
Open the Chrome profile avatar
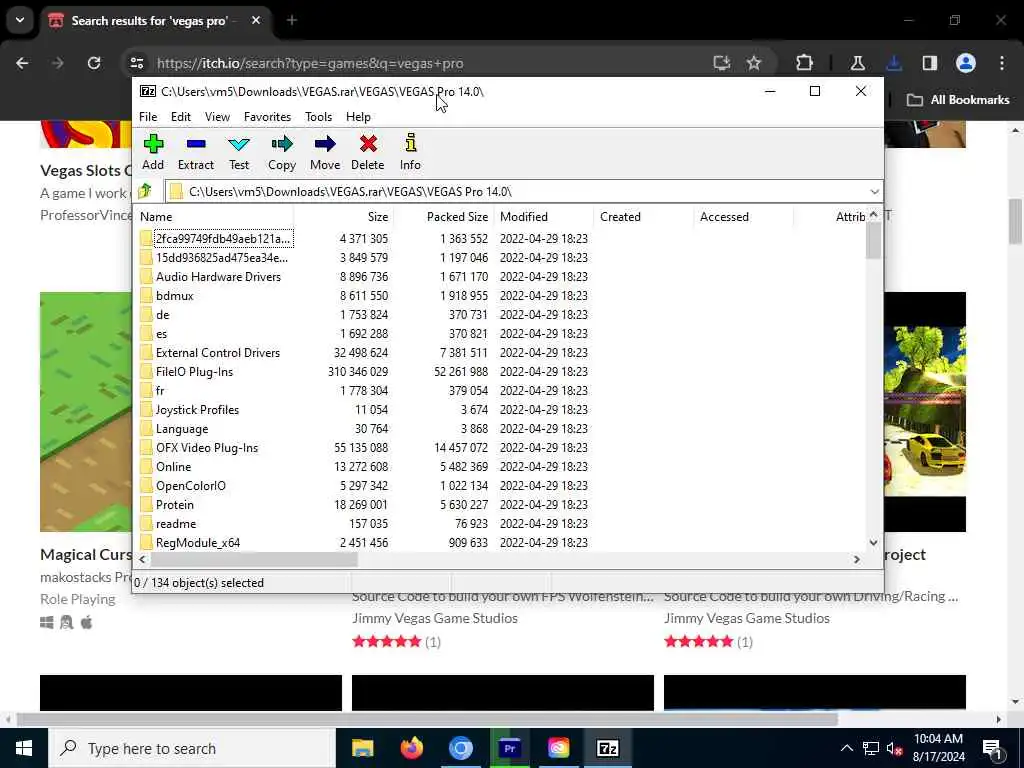pyautogui.click(x=966, y=63)
